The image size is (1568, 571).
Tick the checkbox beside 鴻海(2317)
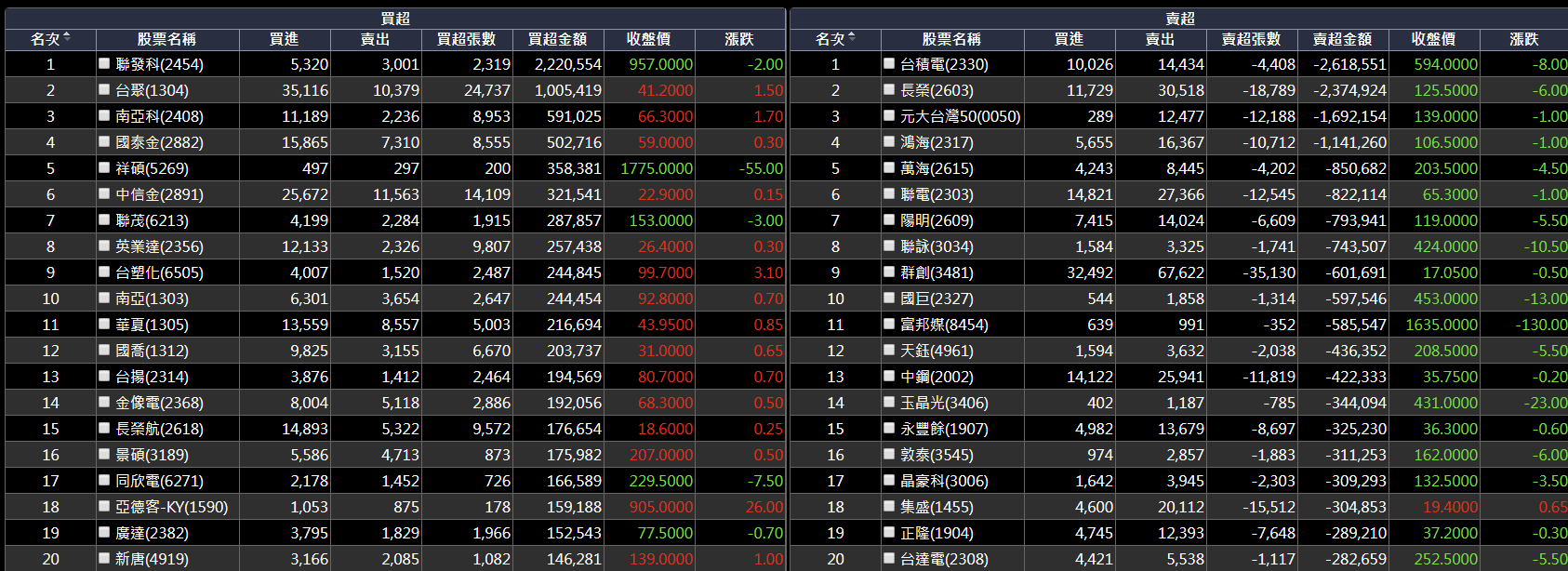pos(889,142)
